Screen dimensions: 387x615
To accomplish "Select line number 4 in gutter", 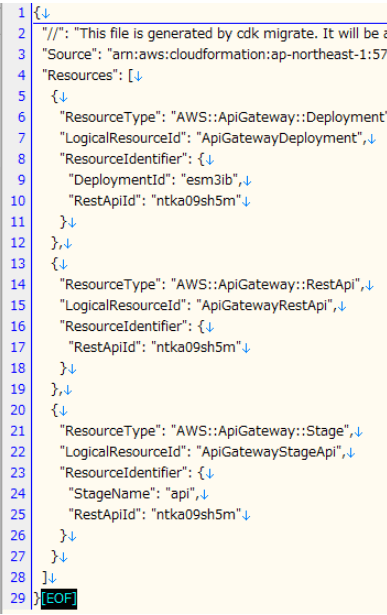I will 21,75.
